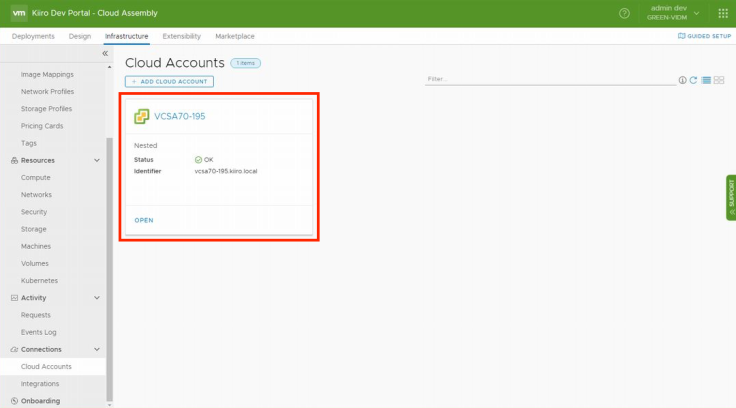Open Network Profiles in sidebar
The width and height of the screenshot is (736, 408).
[47, 92]
